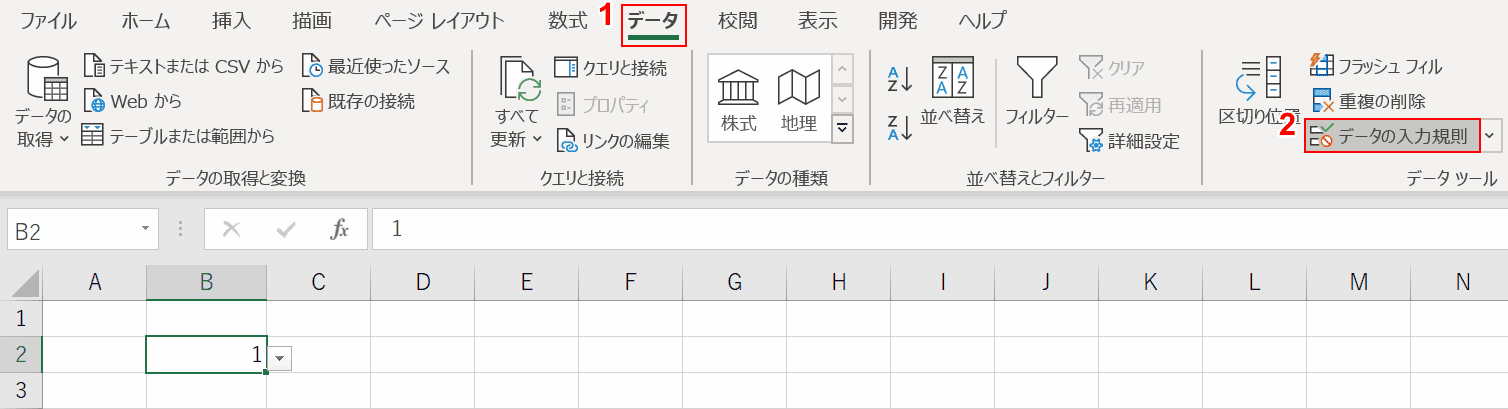Viewport: 1508px width, 409px height.
Task: Expand Data Validation dropdown arrow
Action: (x=1491, y=135)
